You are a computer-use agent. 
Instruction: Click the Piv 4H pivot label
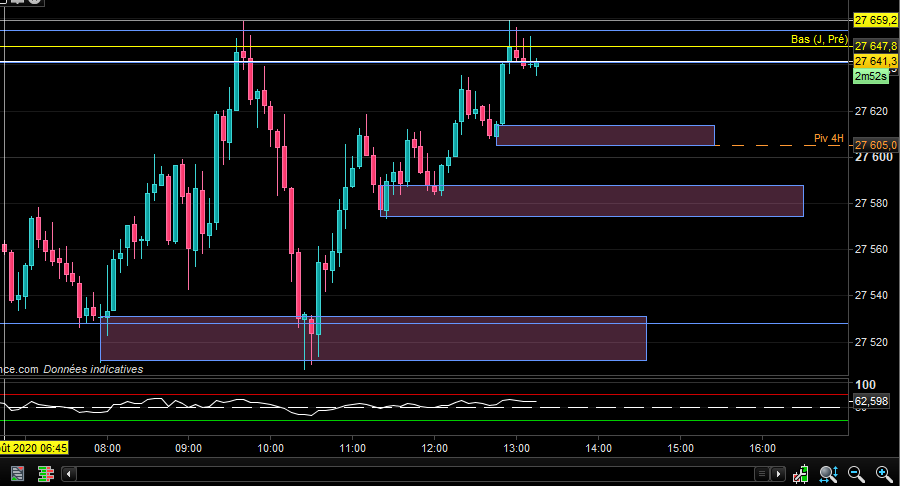[x=828, y=138]
